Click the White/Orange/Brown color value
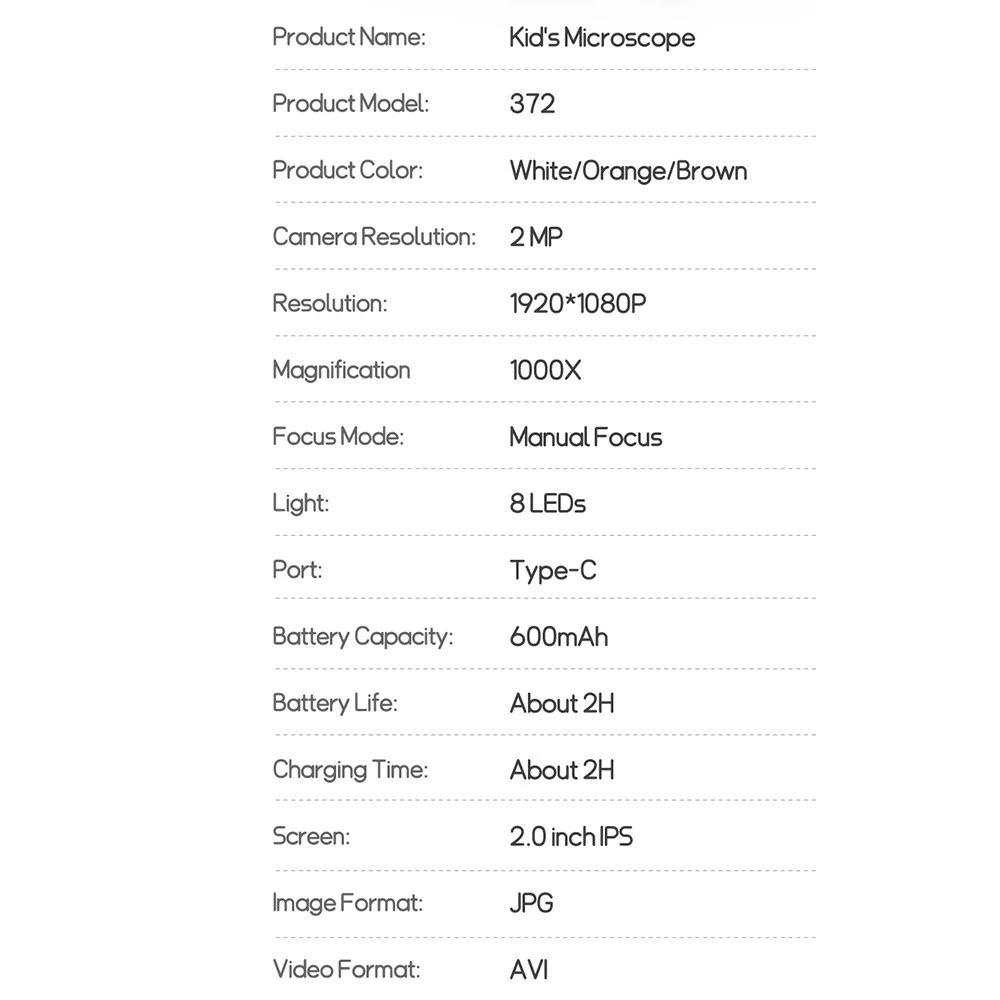This screenshot has width=1000, height=1000. (628, 171)
